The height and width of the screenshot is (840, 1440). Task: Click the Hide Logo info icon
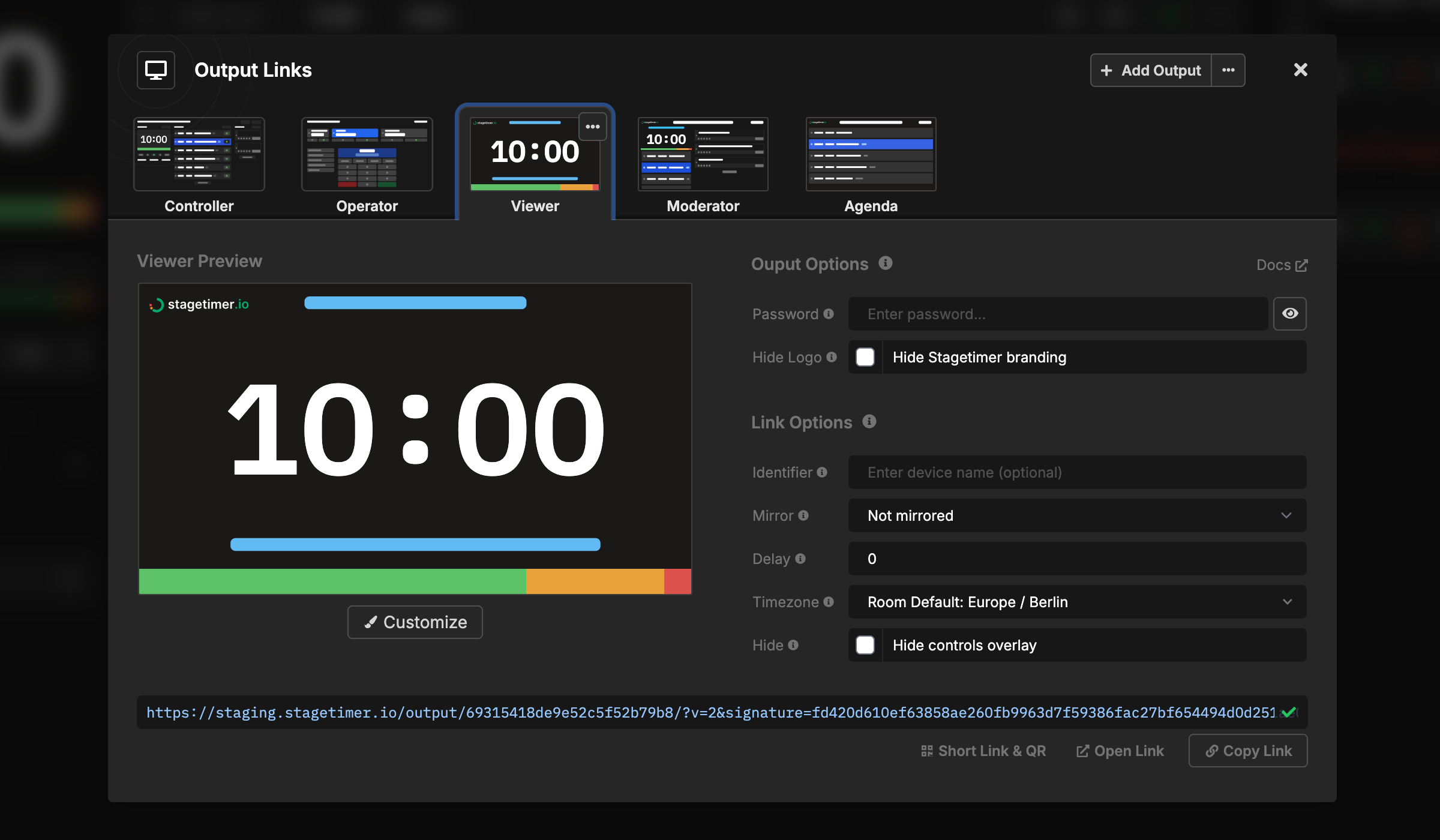click(832, 357)
